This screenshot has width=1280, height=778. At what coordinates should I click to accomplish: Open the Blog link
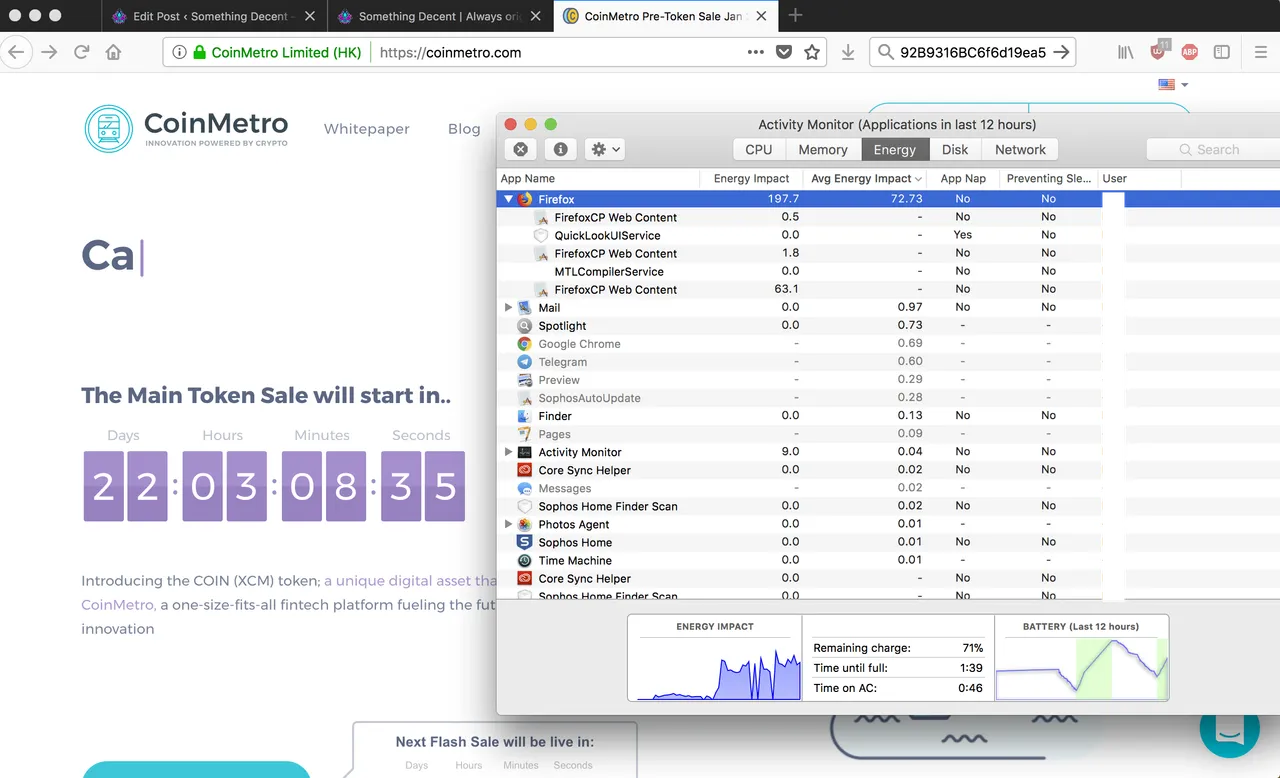pos(464,129)
